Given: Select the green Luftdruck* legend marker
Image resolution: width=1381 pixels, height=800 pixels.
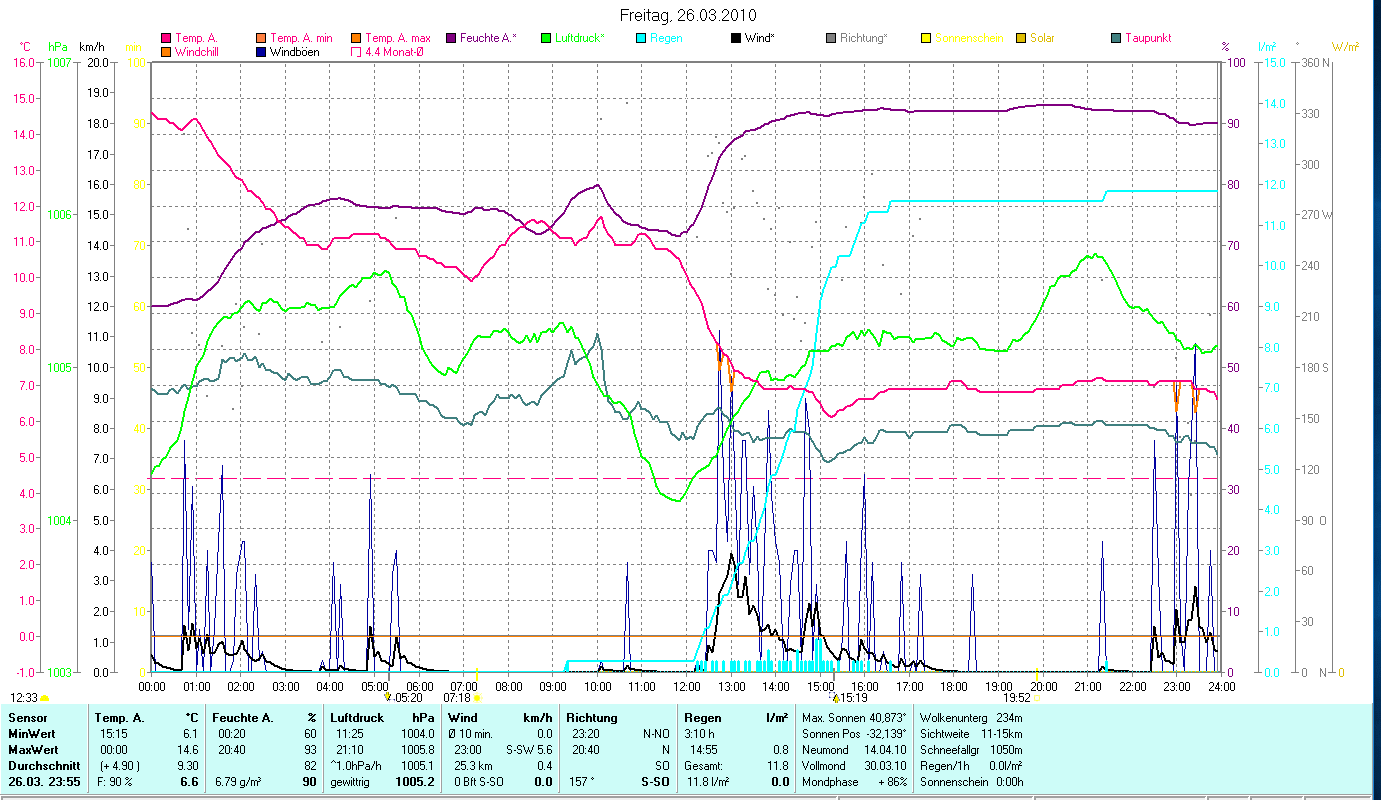Looking at the screenshot, I should 546,38.
